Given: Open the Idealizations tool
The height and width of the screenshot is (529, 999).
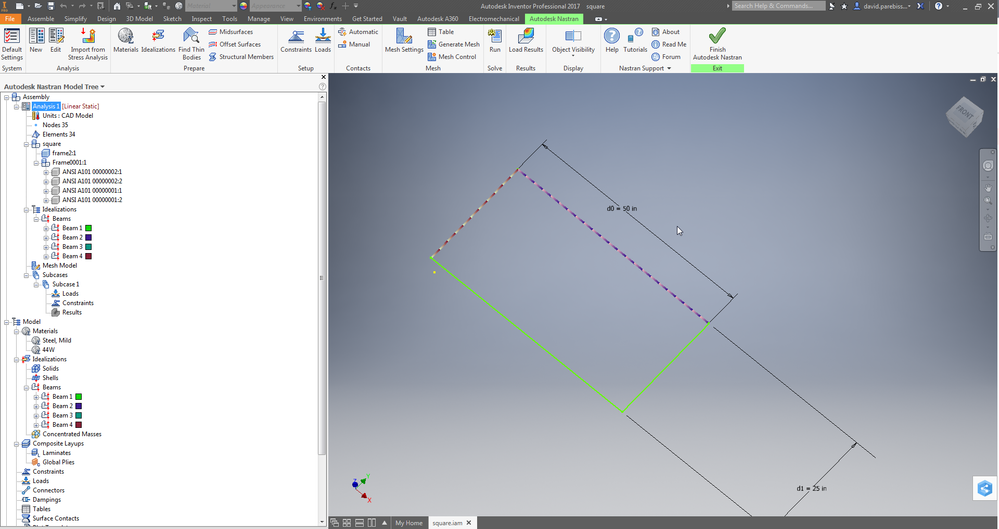Looking at the screenshot, I should pos(158,41).
